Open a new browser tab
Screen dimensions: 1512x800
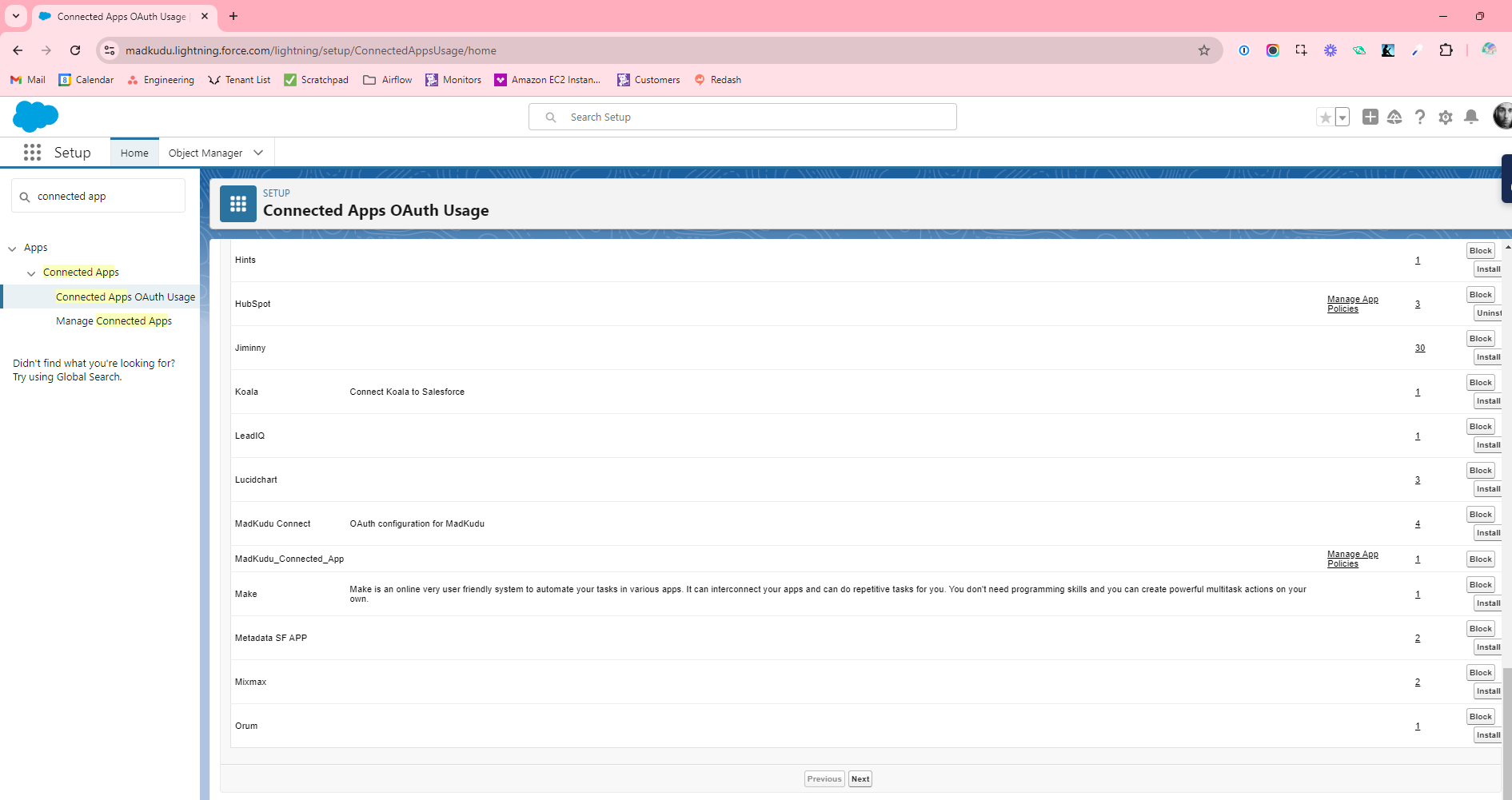[233, 16]
